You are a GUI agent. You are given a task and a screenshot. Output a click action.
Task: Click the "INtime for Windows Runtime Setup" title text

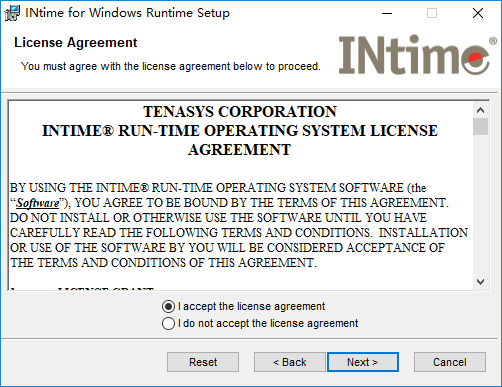point(128,13)
